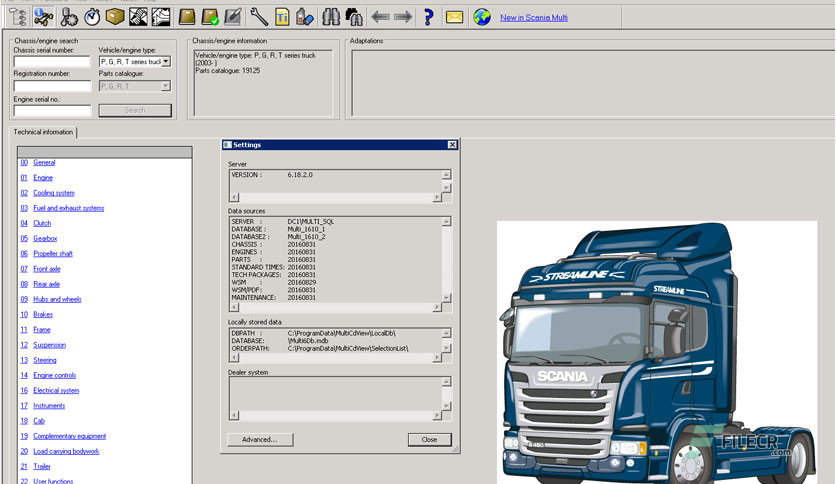Open the Trailer link
Screen dimensions: 836x484
(42, 466)
